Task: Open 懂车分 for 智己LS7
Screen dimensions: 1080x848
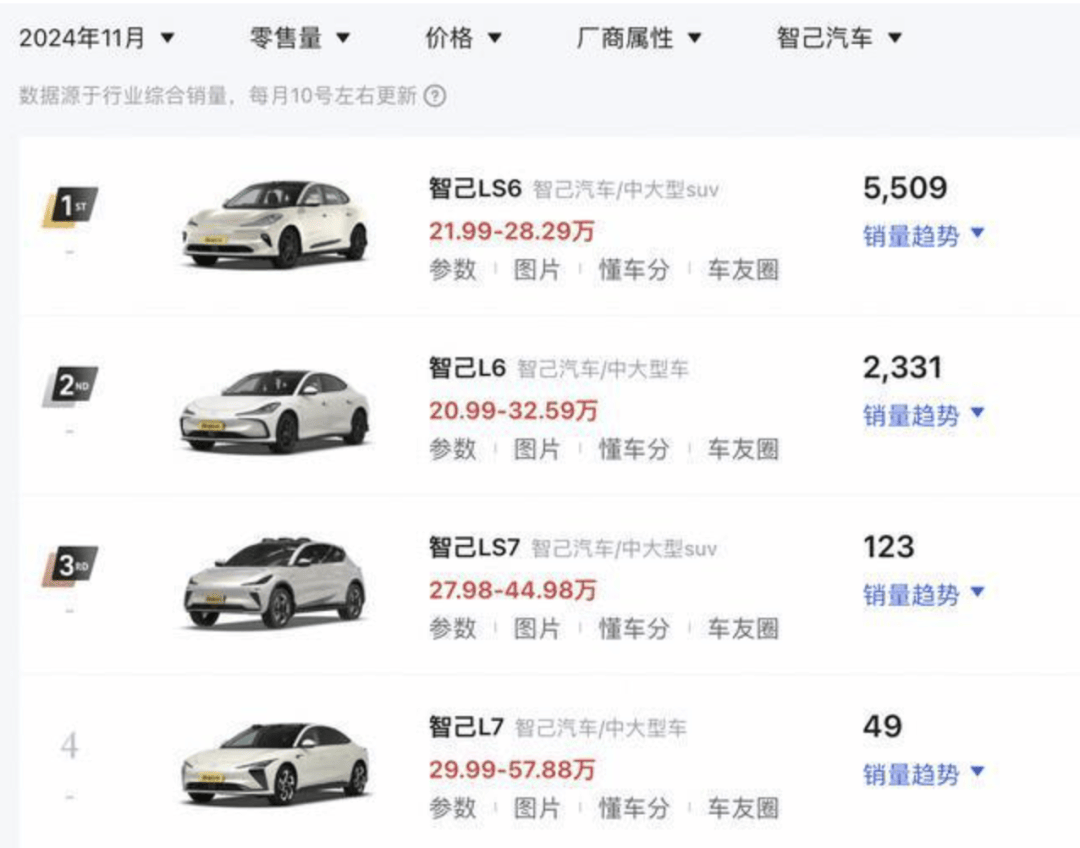Action: 634,628
